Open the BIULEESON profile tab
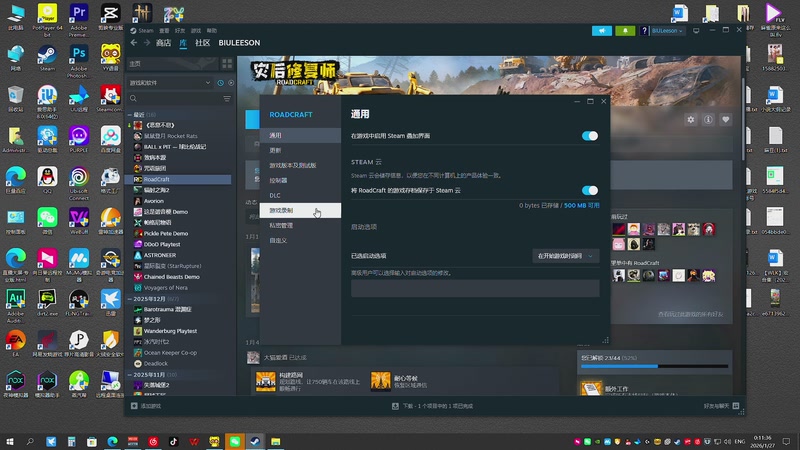The width and height of the screenshot is (800, 450). pos(239,43)
